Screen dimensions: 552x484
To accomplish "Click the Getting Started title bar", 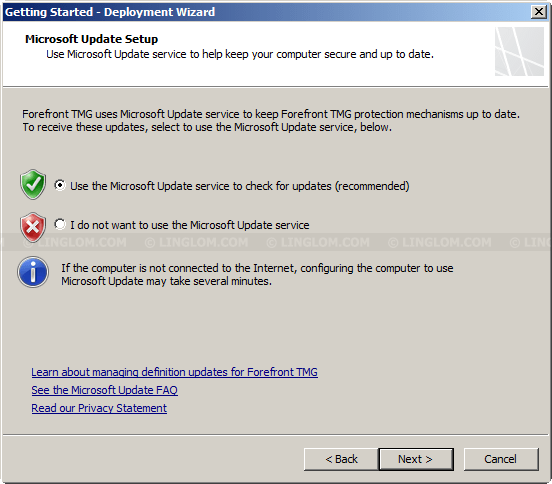I will click(x=266, y=12).
